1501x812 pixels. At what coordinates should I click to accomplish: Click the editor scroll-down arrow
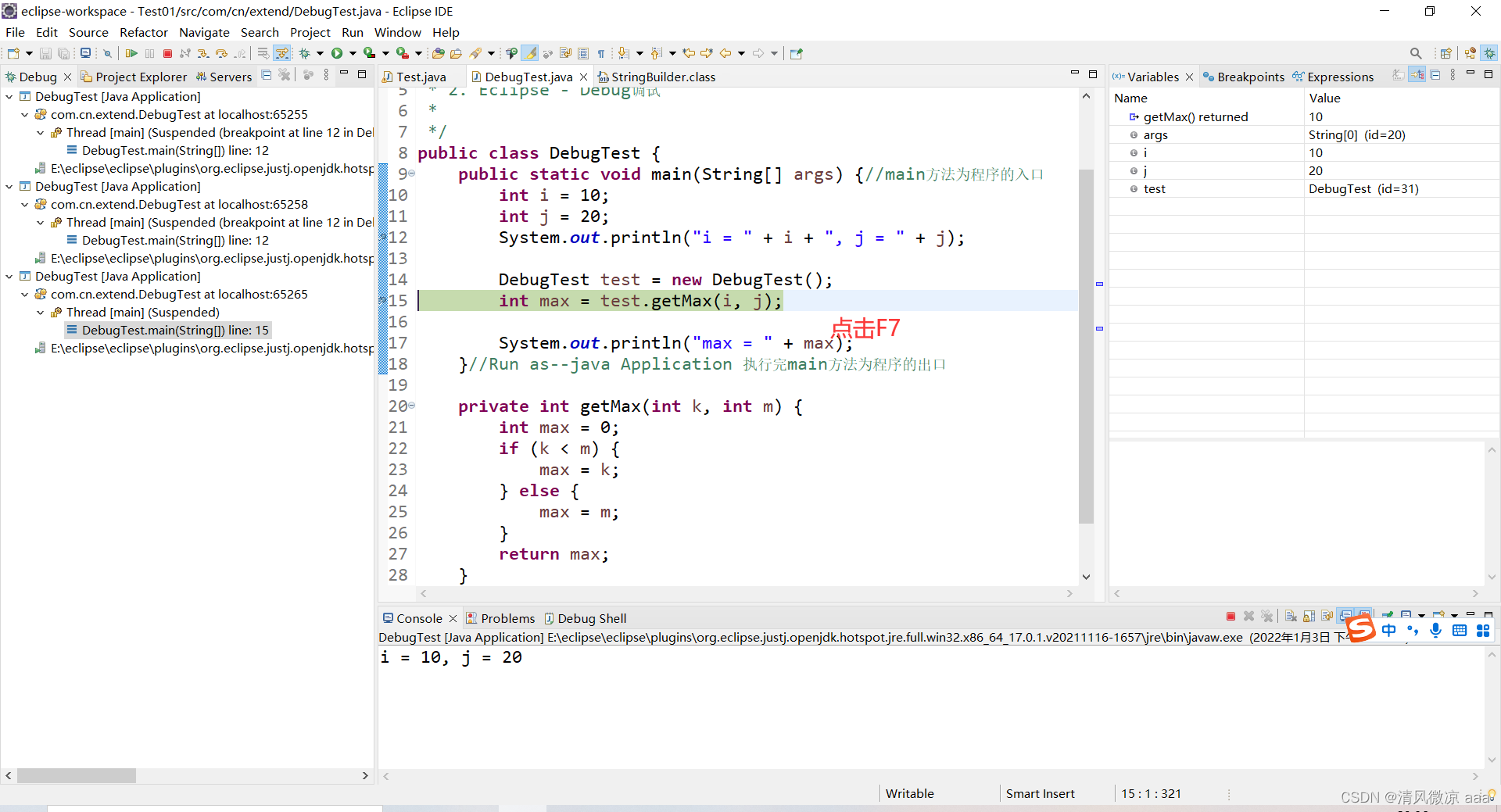pyautogui.click(x=1086, y=577)
